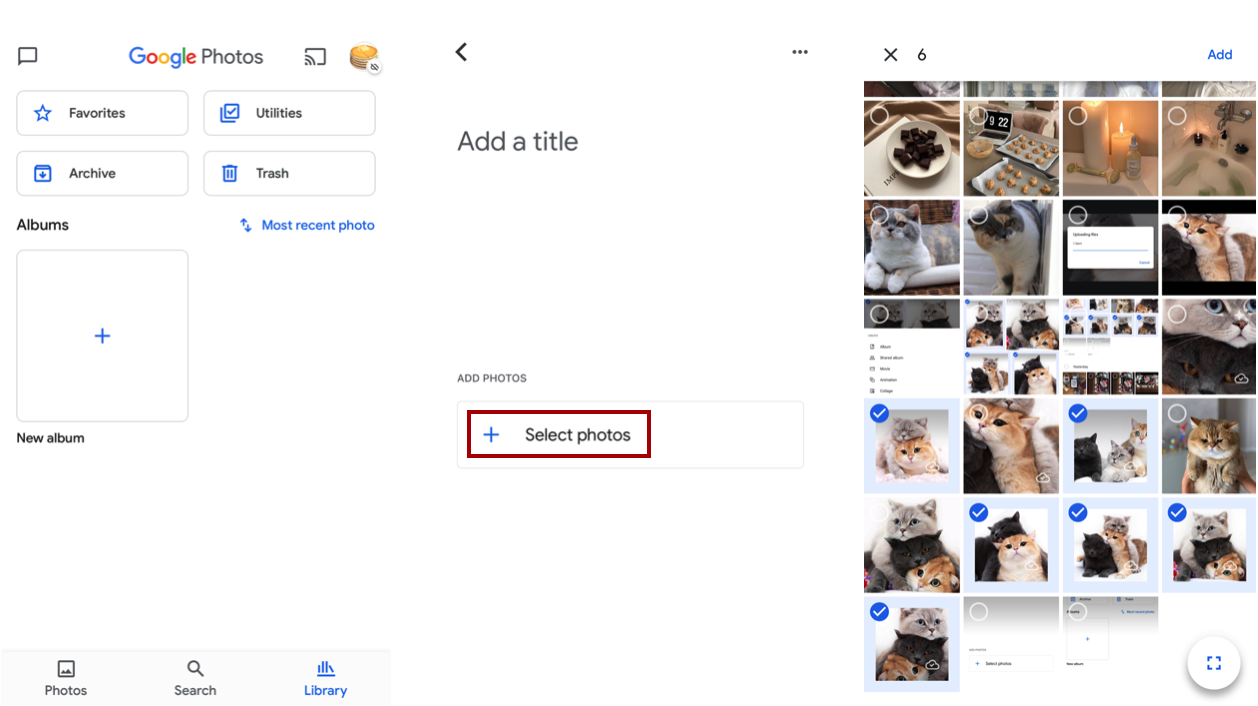Open the Trash folder

pyautogui.click(x=289, y=173)
